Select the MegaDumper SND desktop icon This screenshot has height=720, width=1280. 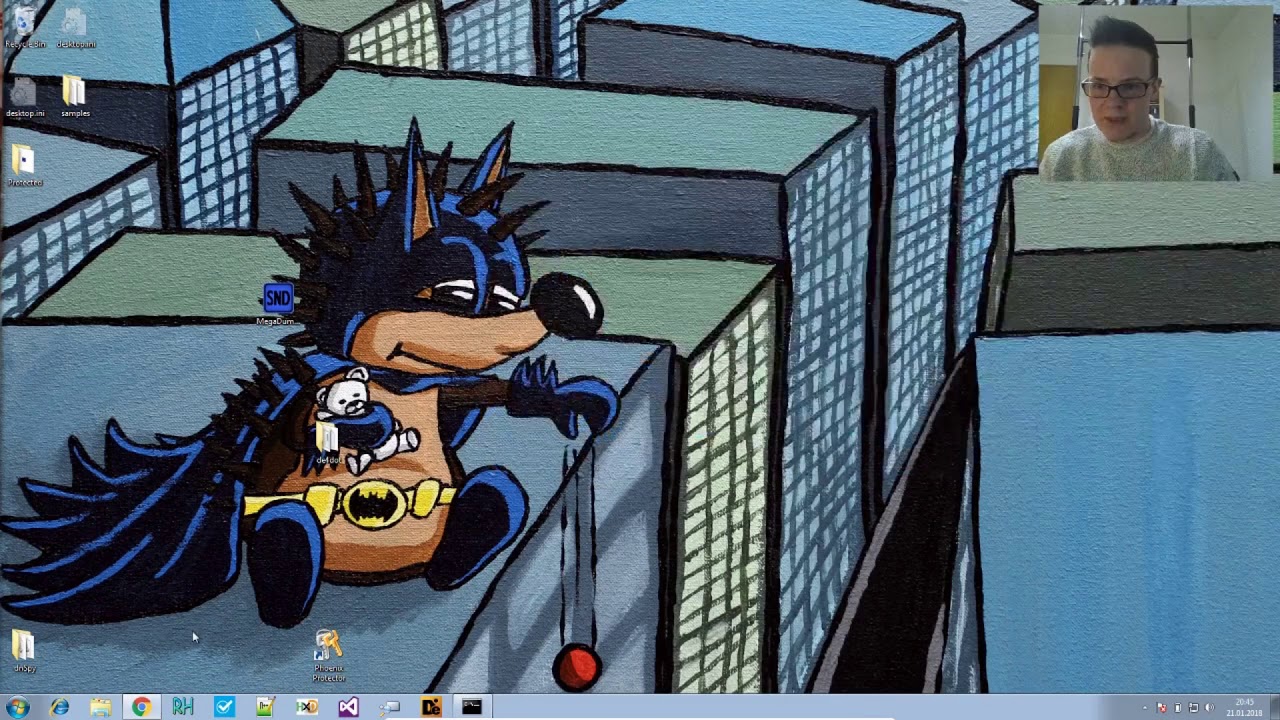277,304
